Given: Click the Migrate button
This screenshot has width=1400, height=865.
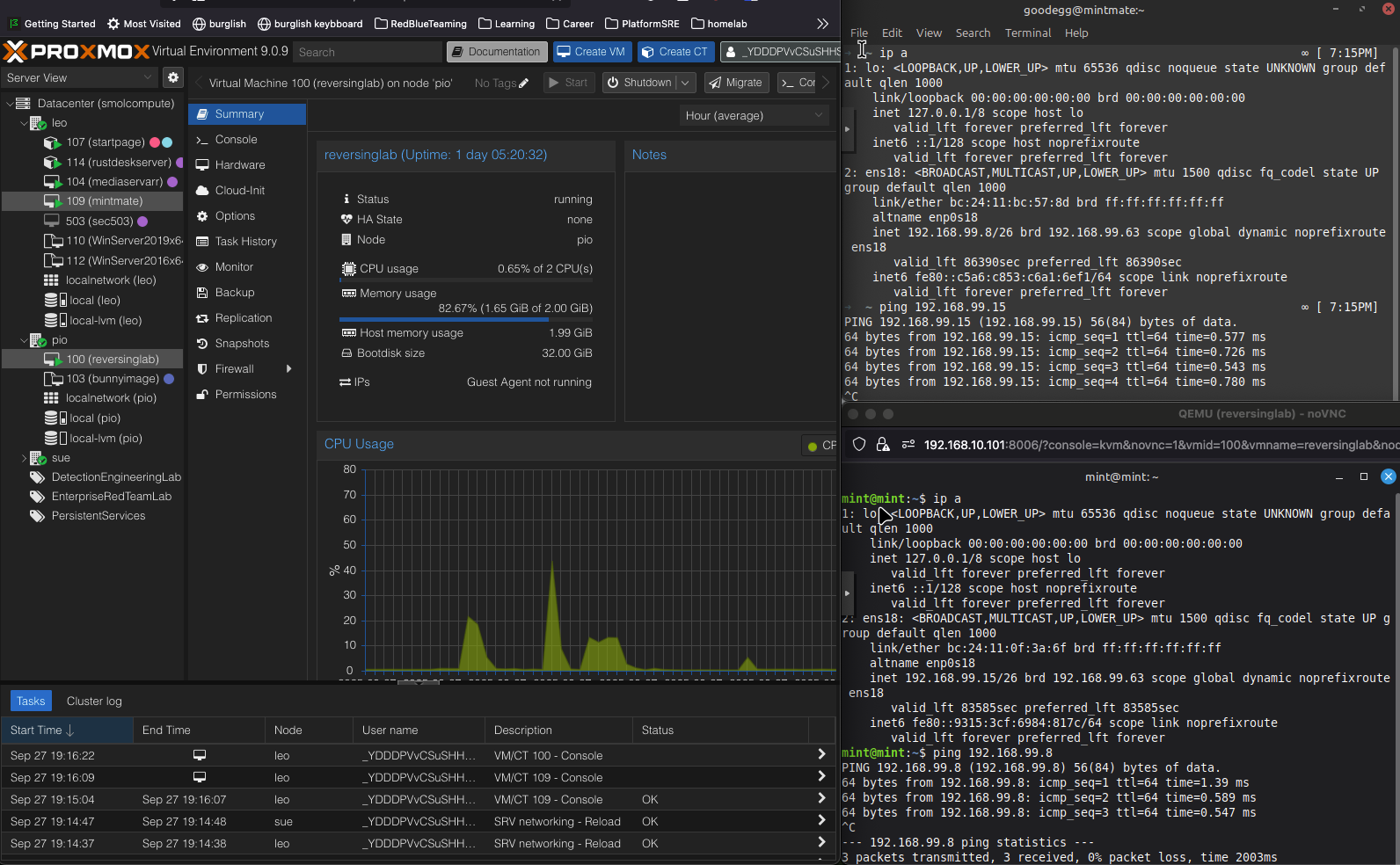Looking at the screenshot, I should click(x=735, y=83).
